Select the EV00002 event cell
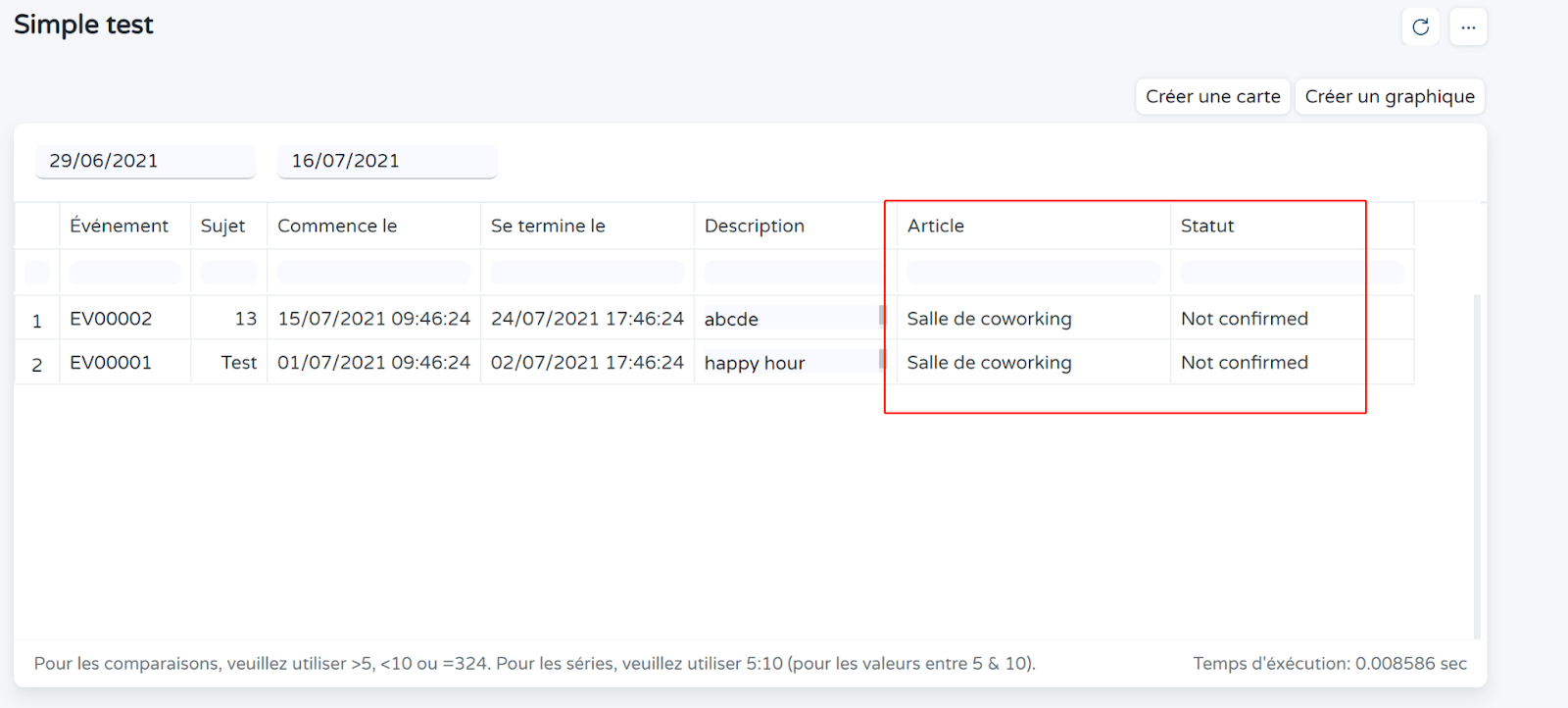Viewport: 1568px width, 708px height. click(x=112, y=319)
